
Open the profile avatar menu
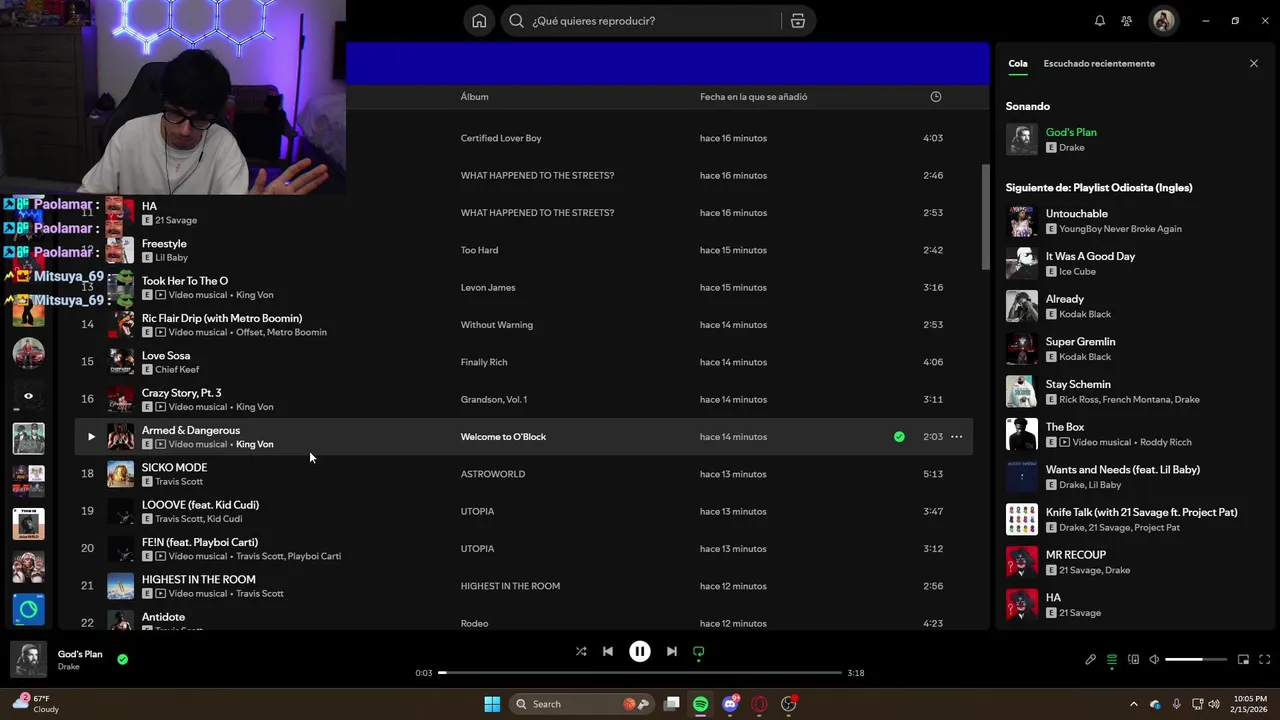click(1163, 21)
